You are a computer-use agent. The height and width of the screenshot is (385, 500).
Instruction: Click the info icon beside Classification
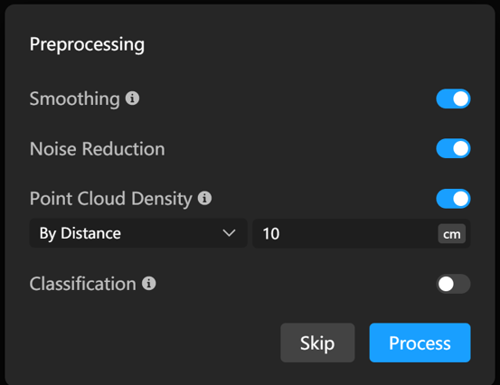(x=149, y=283)
